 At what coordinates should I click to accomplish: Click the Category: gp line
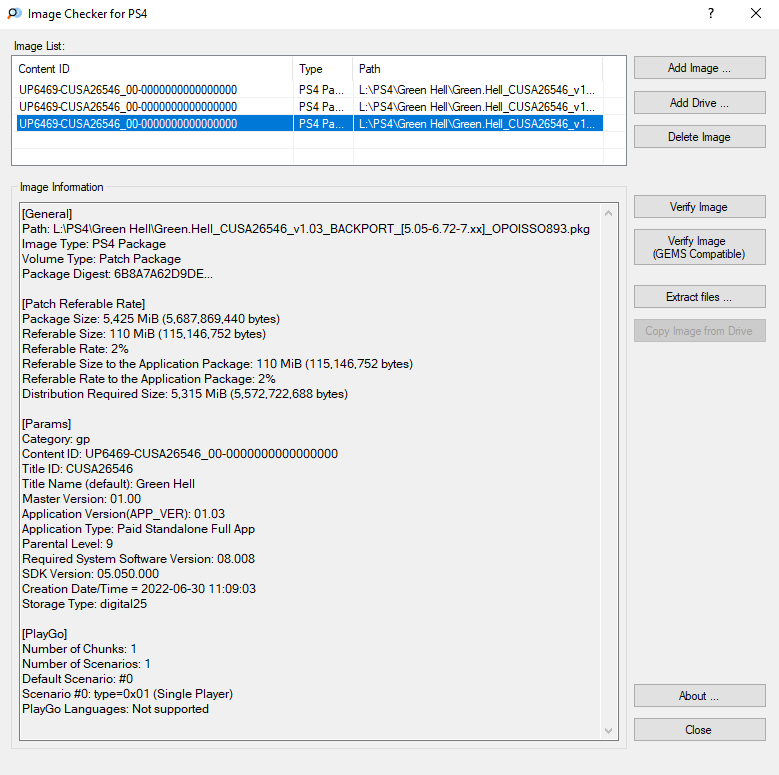[56, 439]
